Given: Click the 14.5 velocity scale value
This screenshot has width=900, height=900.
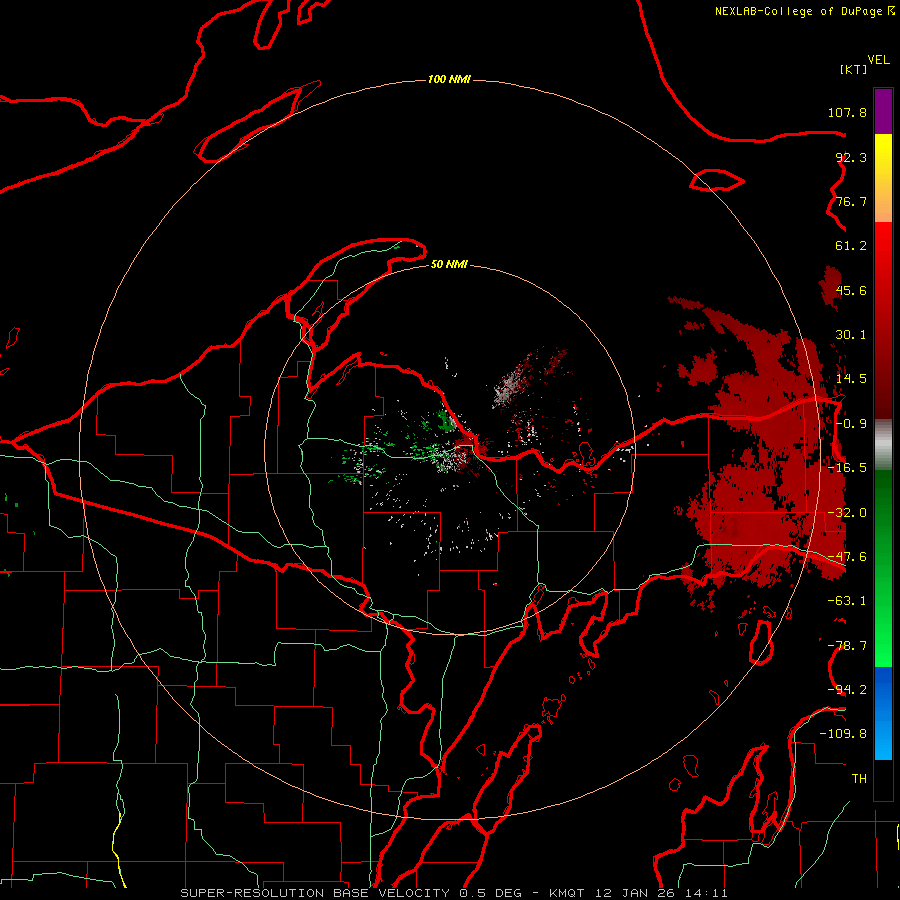Looking at the screenshot, I should (x=851, y=379).
